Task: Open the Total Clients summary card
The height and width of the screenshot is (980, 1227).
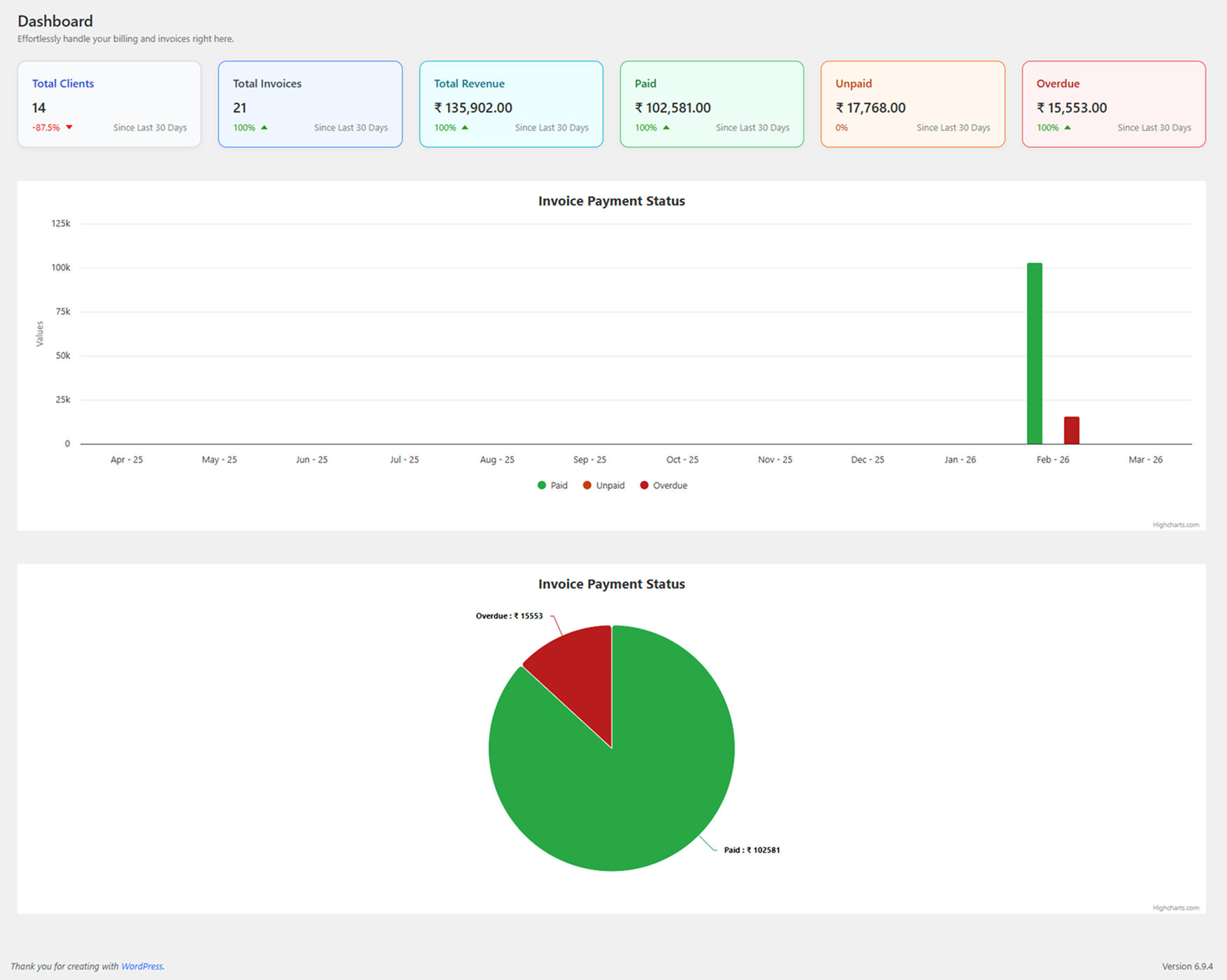Action: point(109,103)
